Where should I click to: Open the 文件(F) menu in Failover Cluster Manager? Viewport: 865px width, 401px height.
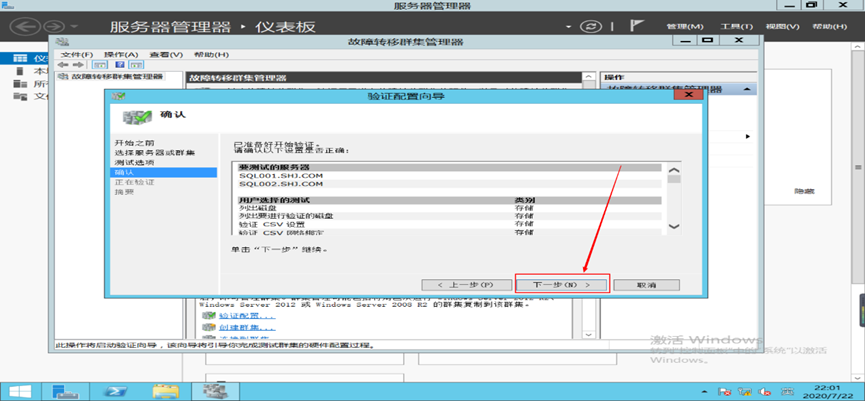pyautogui.click(x=77, y=55)
